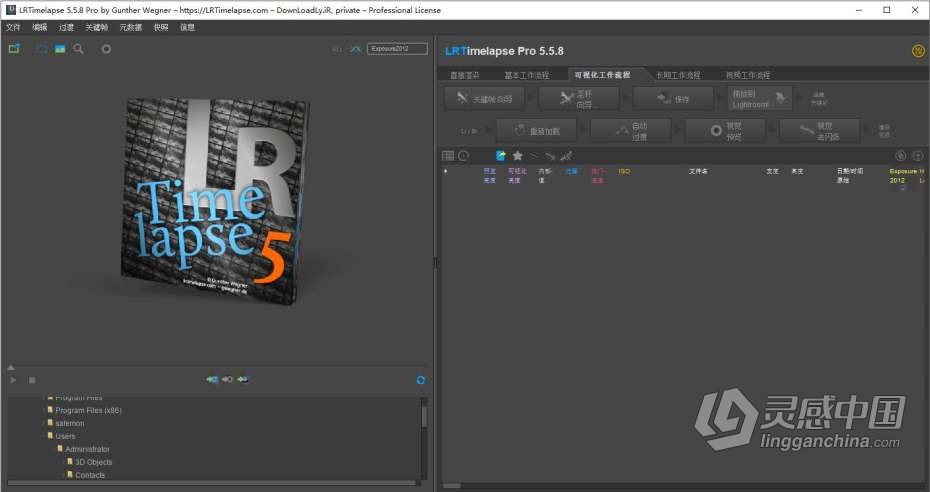Image resolution: width=930 pixels, height=492 pixels.
Task: Click the 日期/时间 原始 column header
Action: (x=850, y=175)
